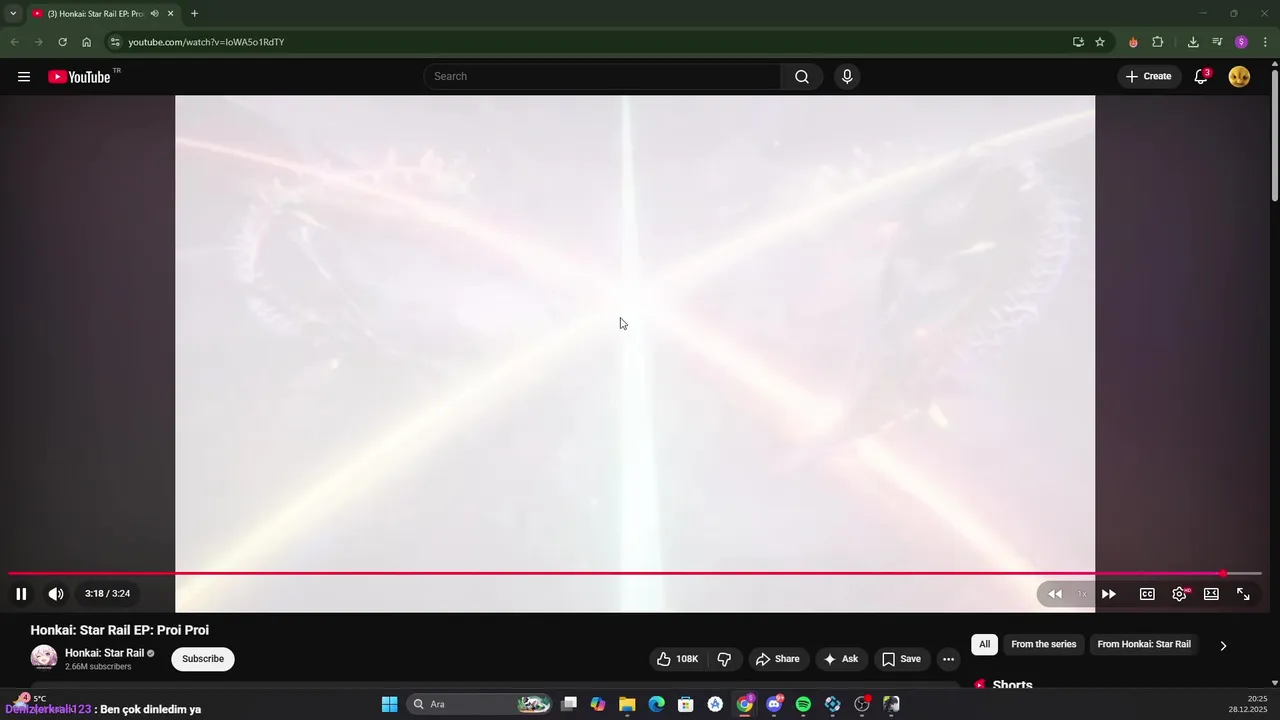View site information icon in address bar
The width and height of the screenshot is (1280, 720).
[x=115, y=42]
